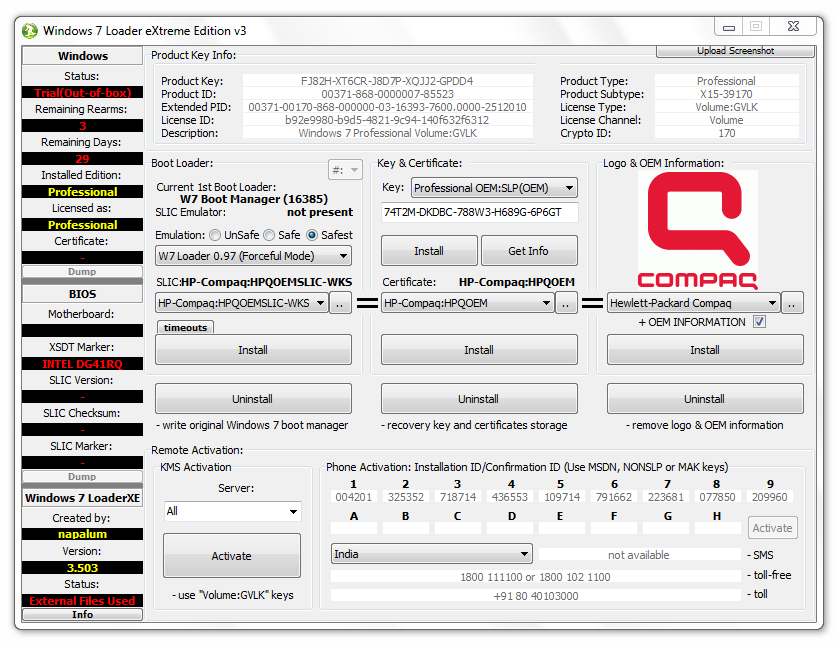Image resolution: width=837 pixels, height=648 pixels.
Task: Open the Professional OEM:SLP(OEM) key dropdown
Action: (494, 188)
